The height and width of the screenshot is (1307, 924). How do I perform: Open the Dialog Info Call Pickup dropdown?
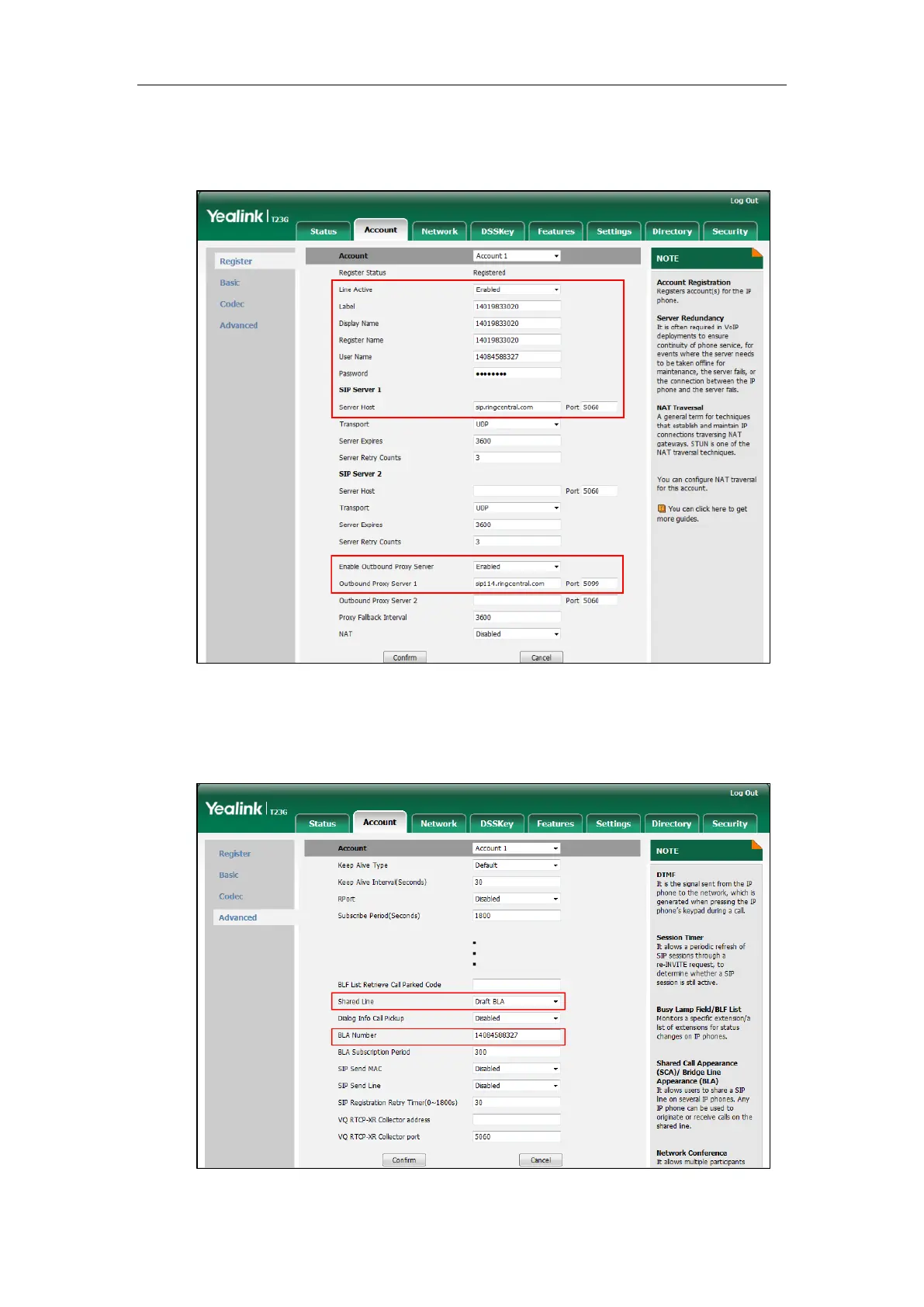click(x=516, y=1018)
